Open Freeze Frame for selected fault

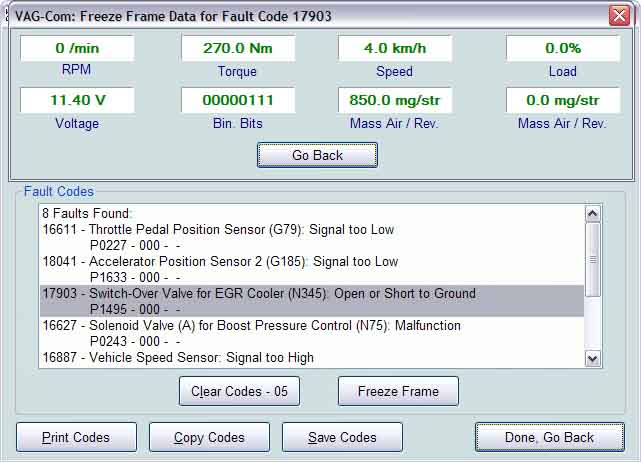coord(398,391)
